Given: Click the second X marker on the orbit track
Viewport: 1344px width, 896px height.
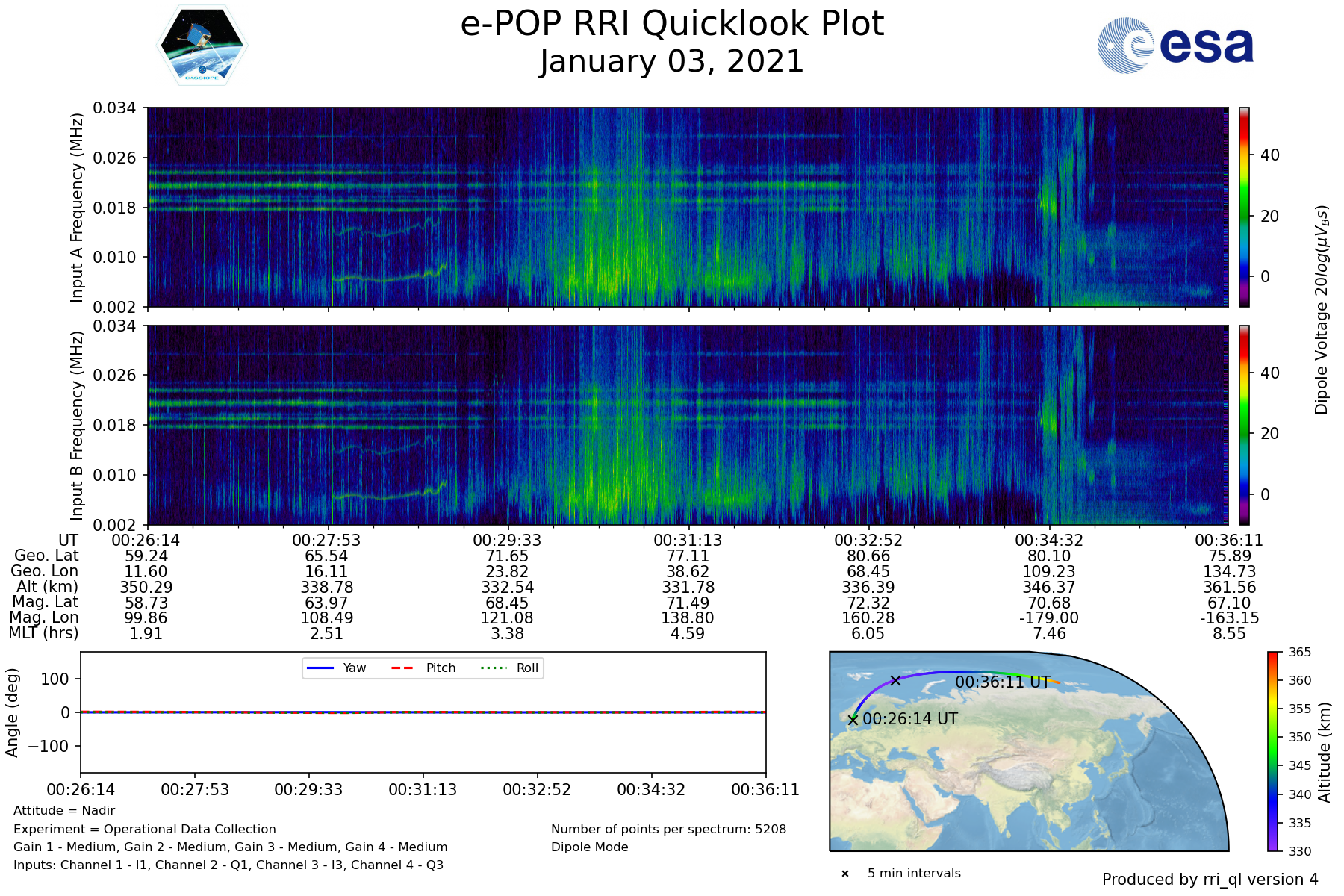Looking at the screenshot, I should pos(895,680).
